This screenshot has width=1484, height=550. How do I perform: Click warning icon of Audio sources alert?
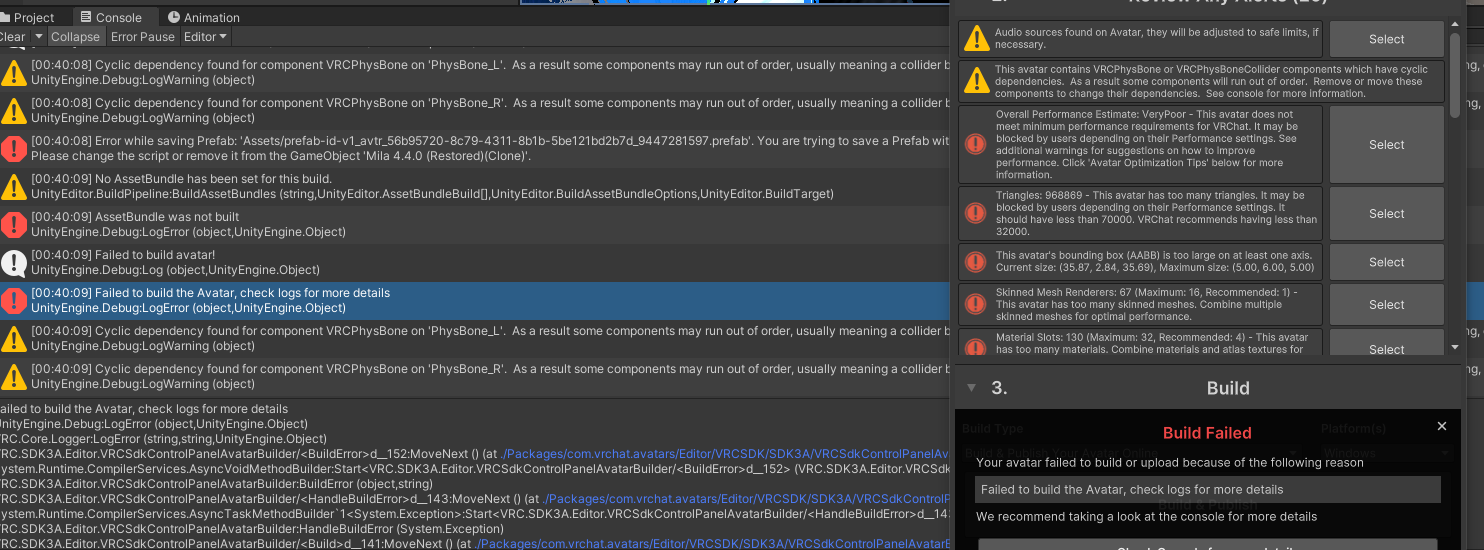pyautogui.click(x=975, y=39)
